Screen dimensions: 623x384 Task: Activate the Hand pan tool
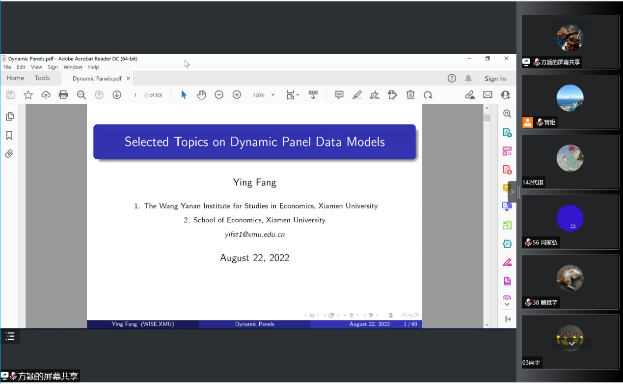(x=201, y=95)
